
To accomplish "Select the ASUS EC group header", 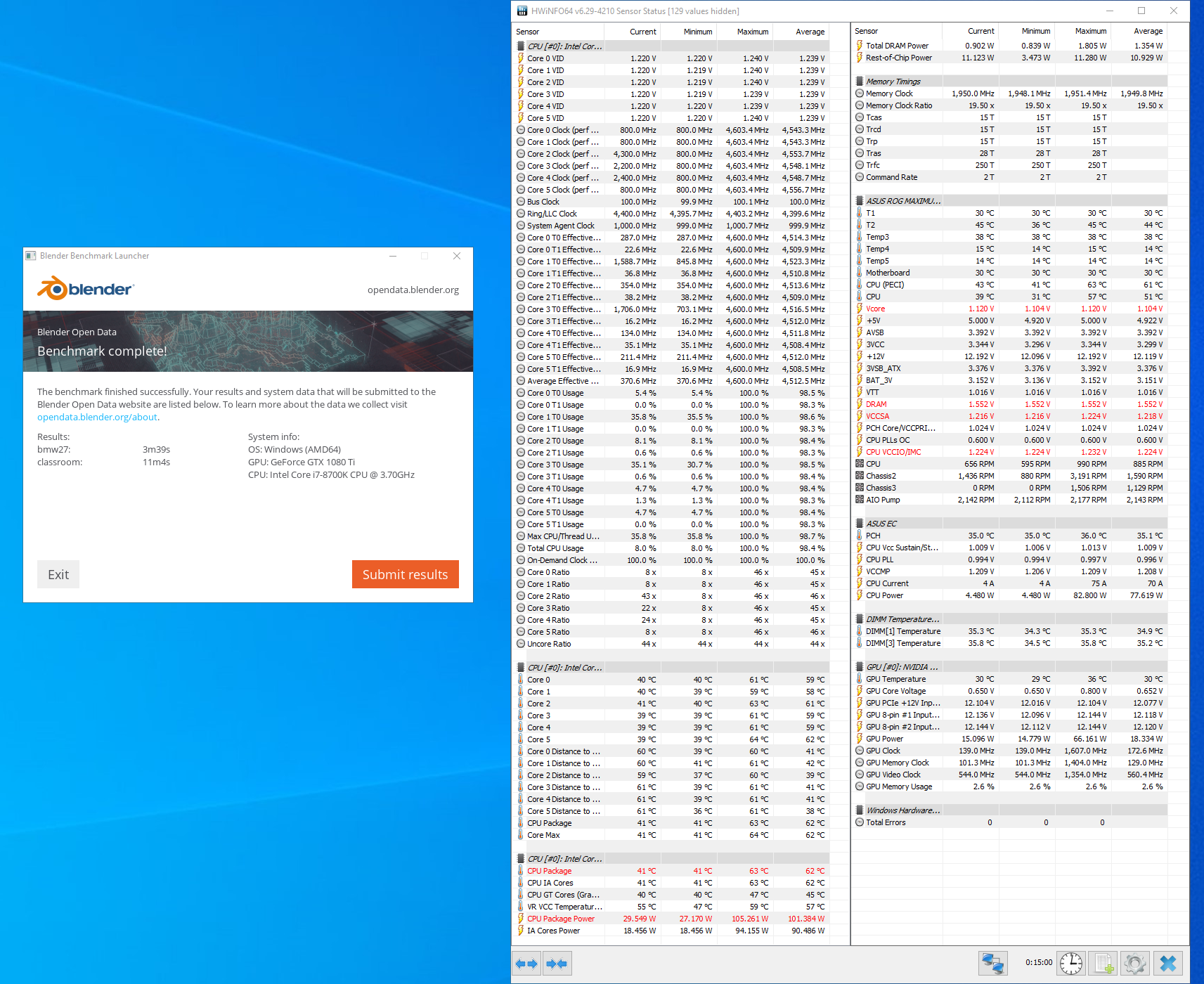I will [1011, 524].
